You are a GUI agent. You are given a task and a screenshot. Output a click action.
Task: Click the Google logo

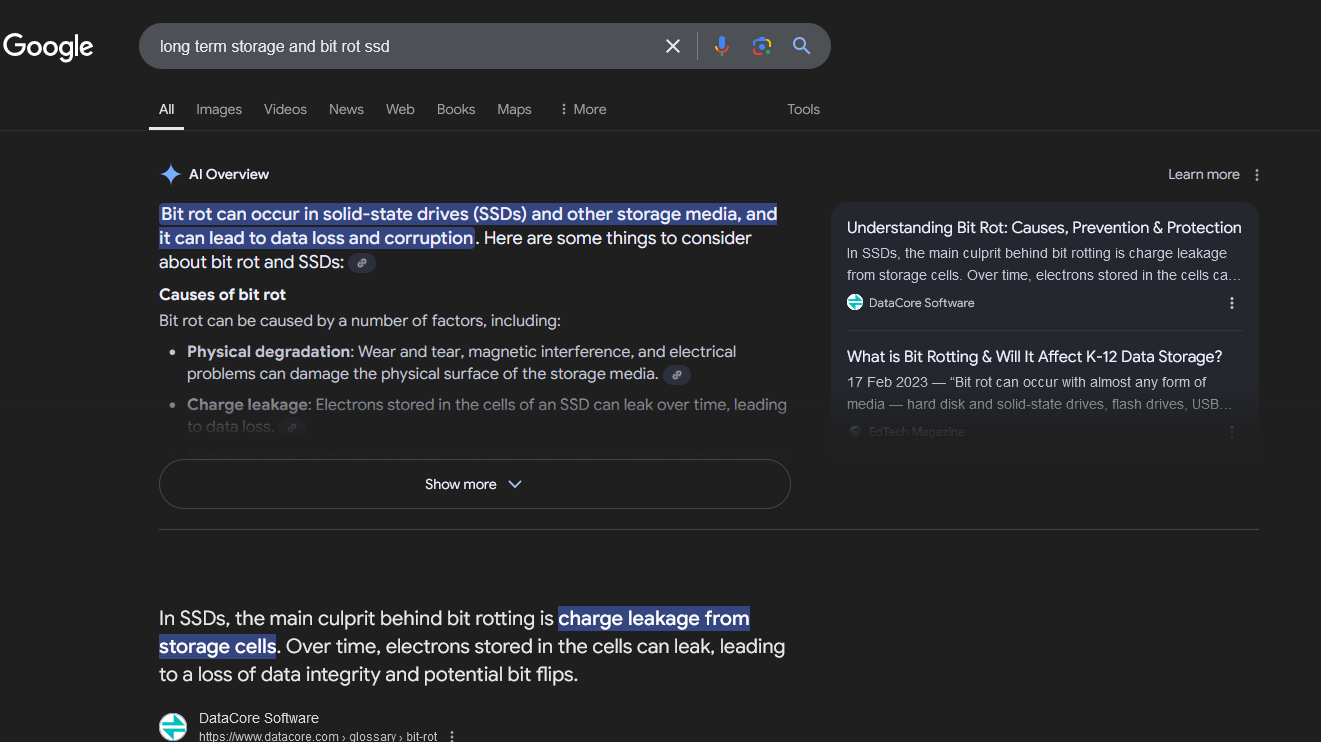(48, 47)
